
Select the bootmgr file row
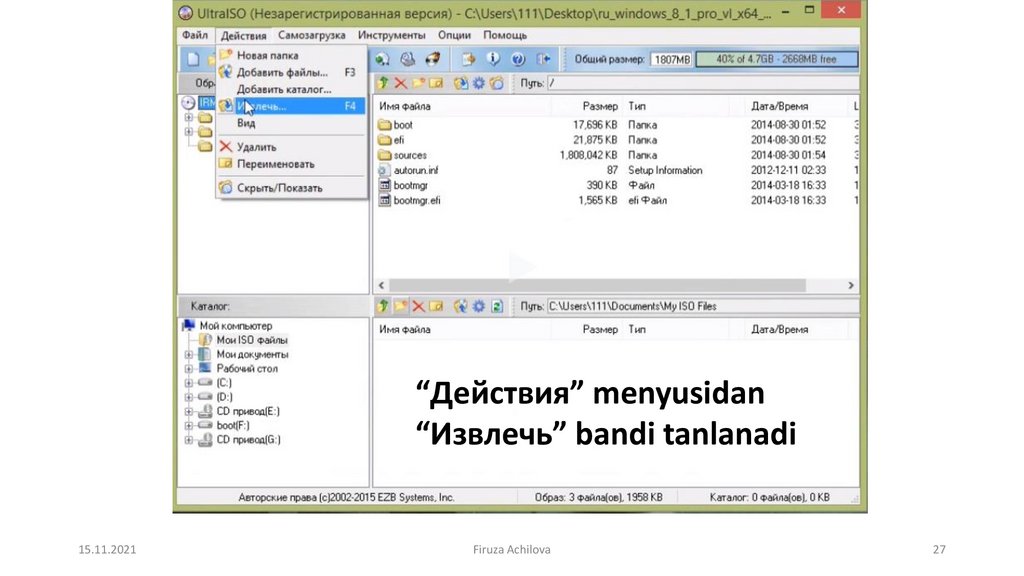coord(615,185)
